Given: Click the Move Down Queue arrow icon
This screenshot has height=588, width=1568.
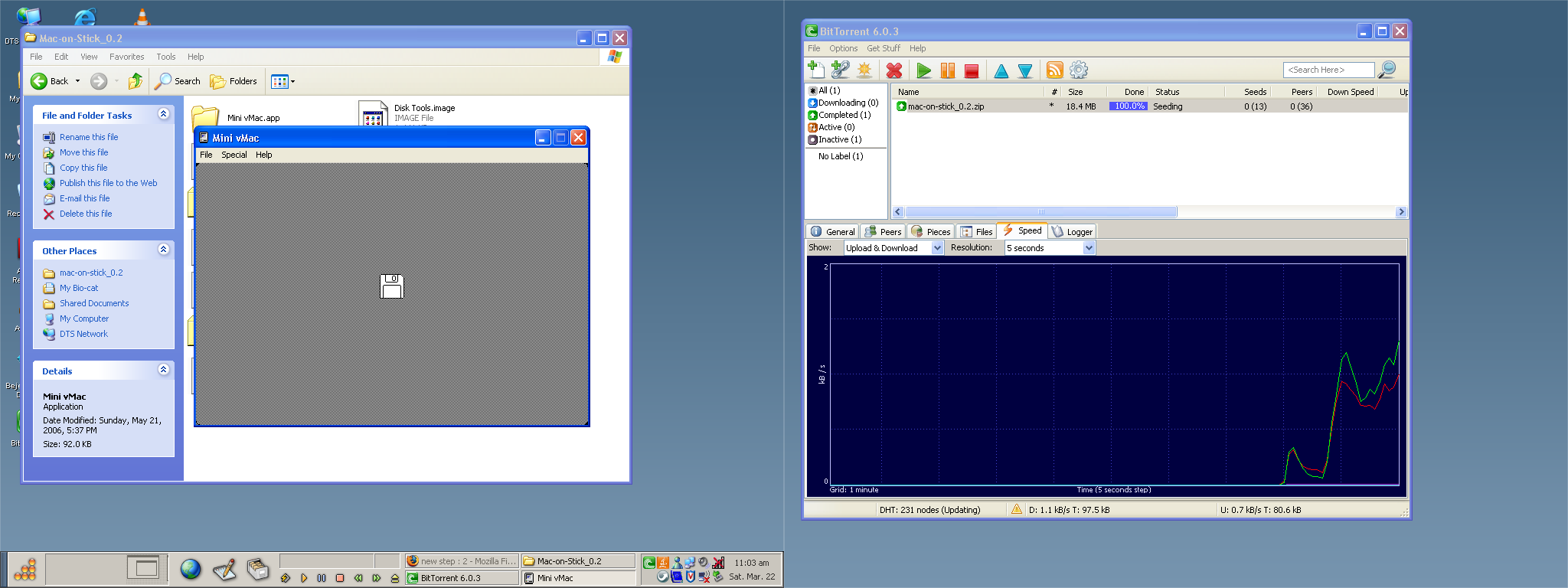Looking at the screenshot, I should click(1025, 70).
